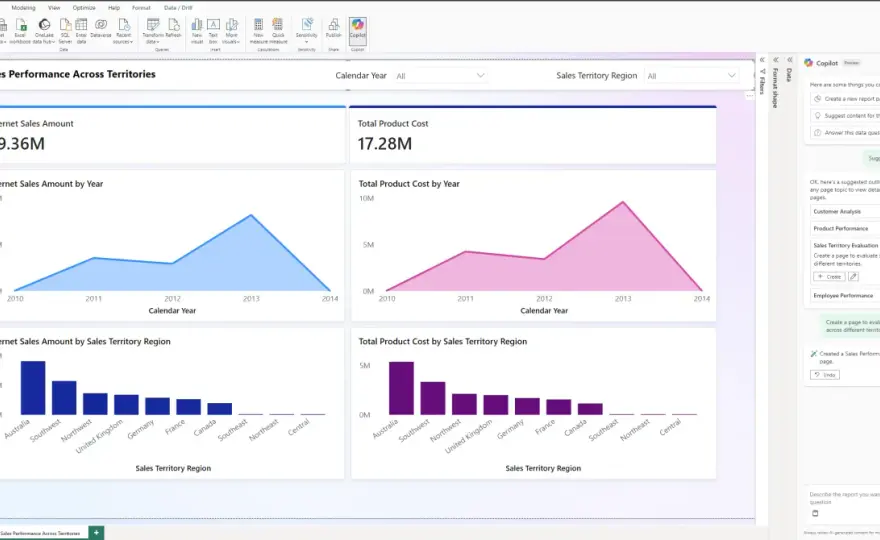Click the Undo button in Copilot
This screenshot has width=880, height=540.
825,375
